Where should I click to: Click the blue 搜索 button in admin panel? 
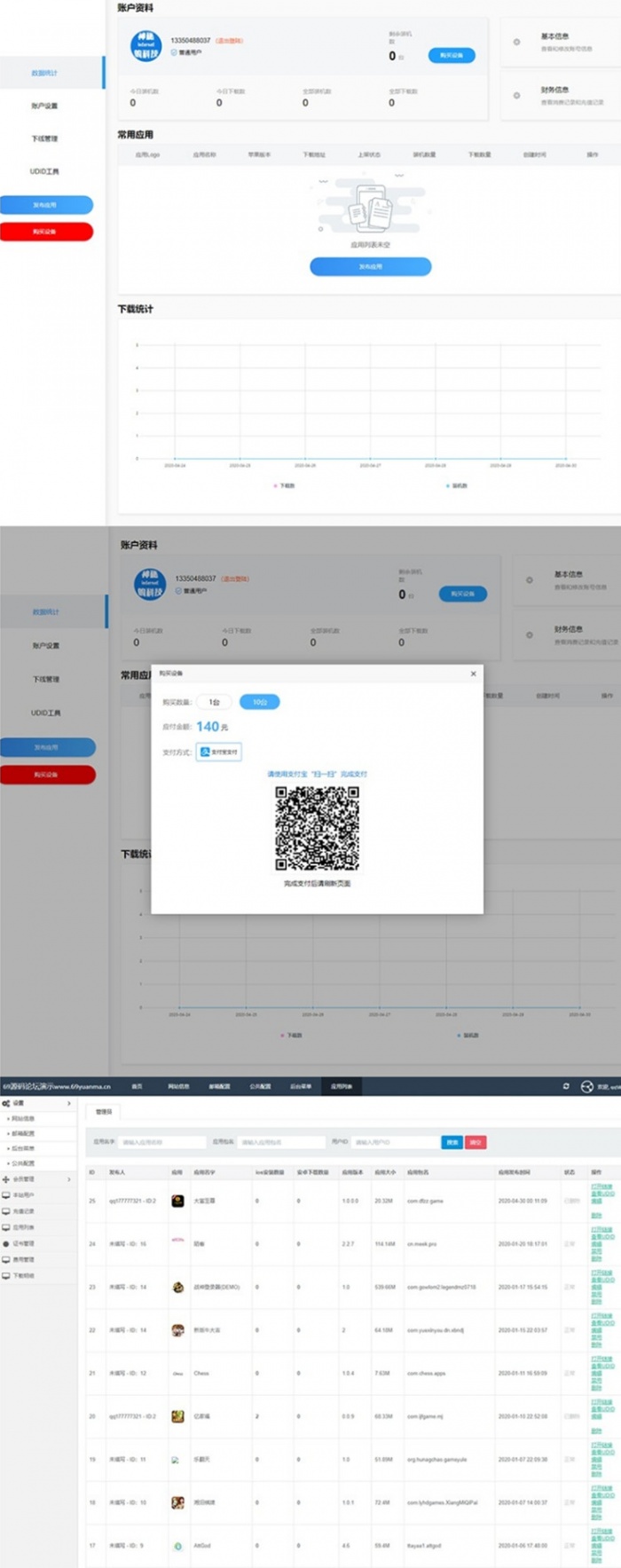pyautogui.click(x=452, y=1142)
